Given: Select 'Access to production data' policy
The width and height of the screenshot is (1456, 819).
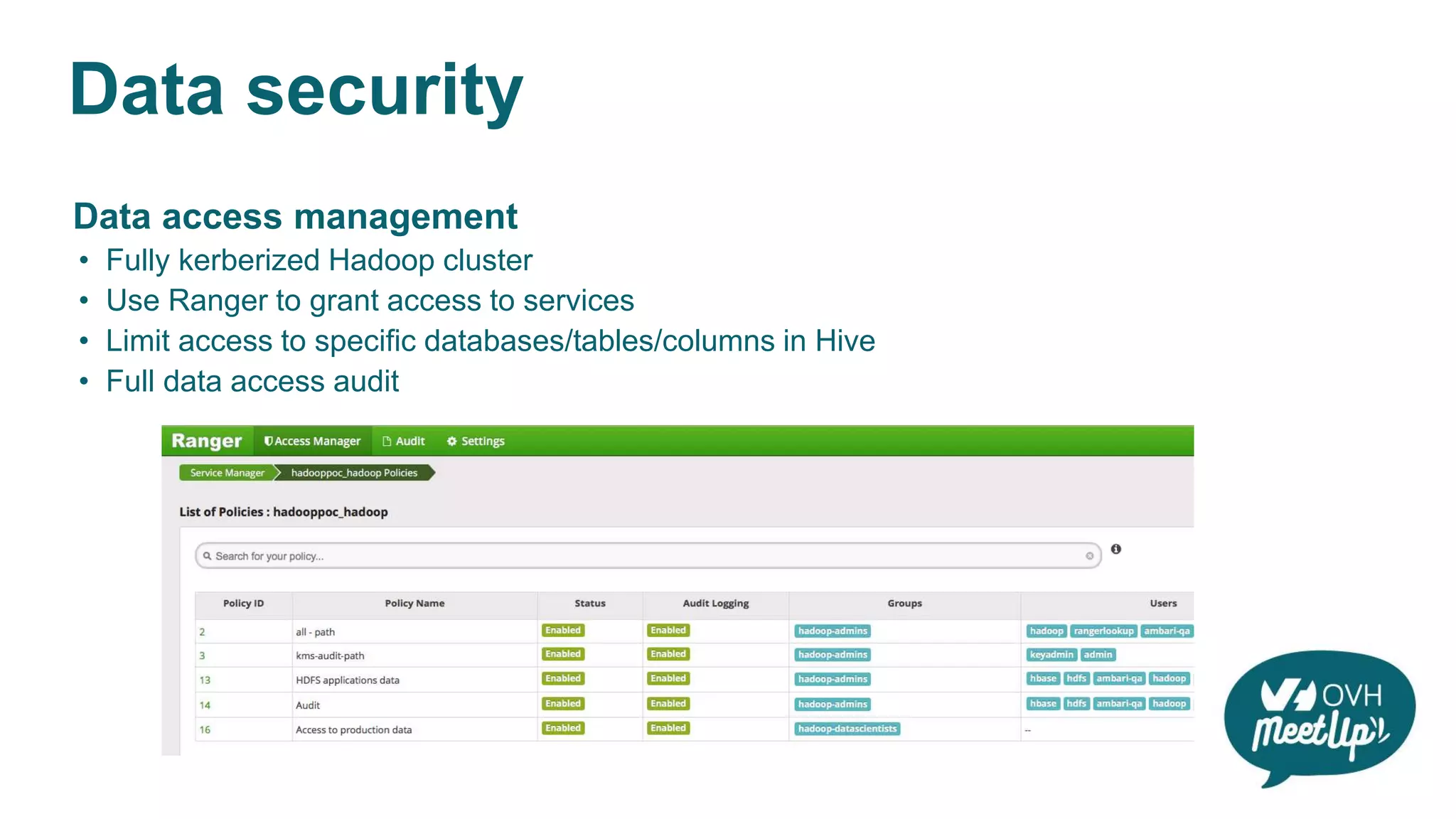Looking at the screenshot, I should coord(353,729).
